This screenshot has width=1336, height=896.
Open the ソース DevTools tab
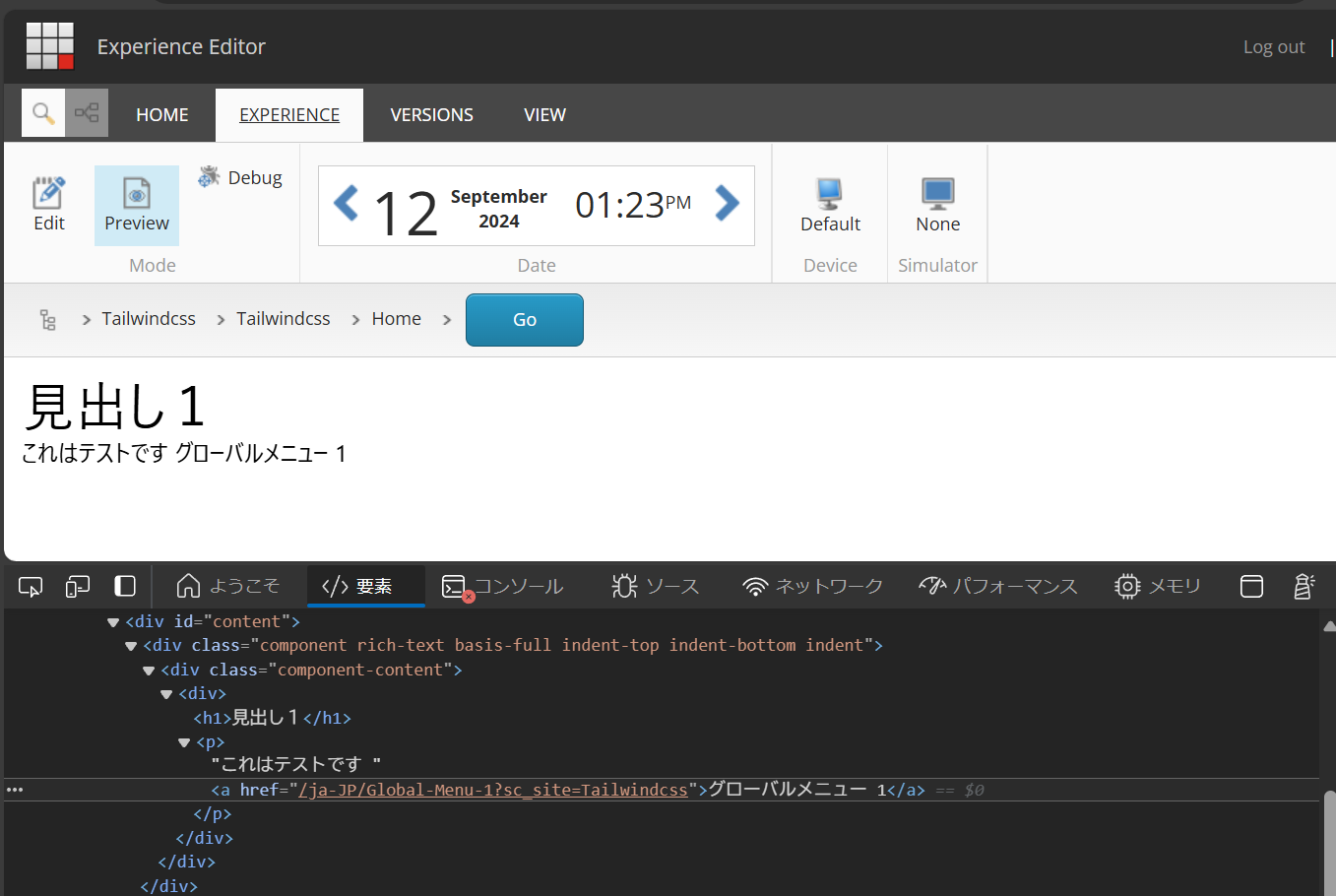[655, 587]
